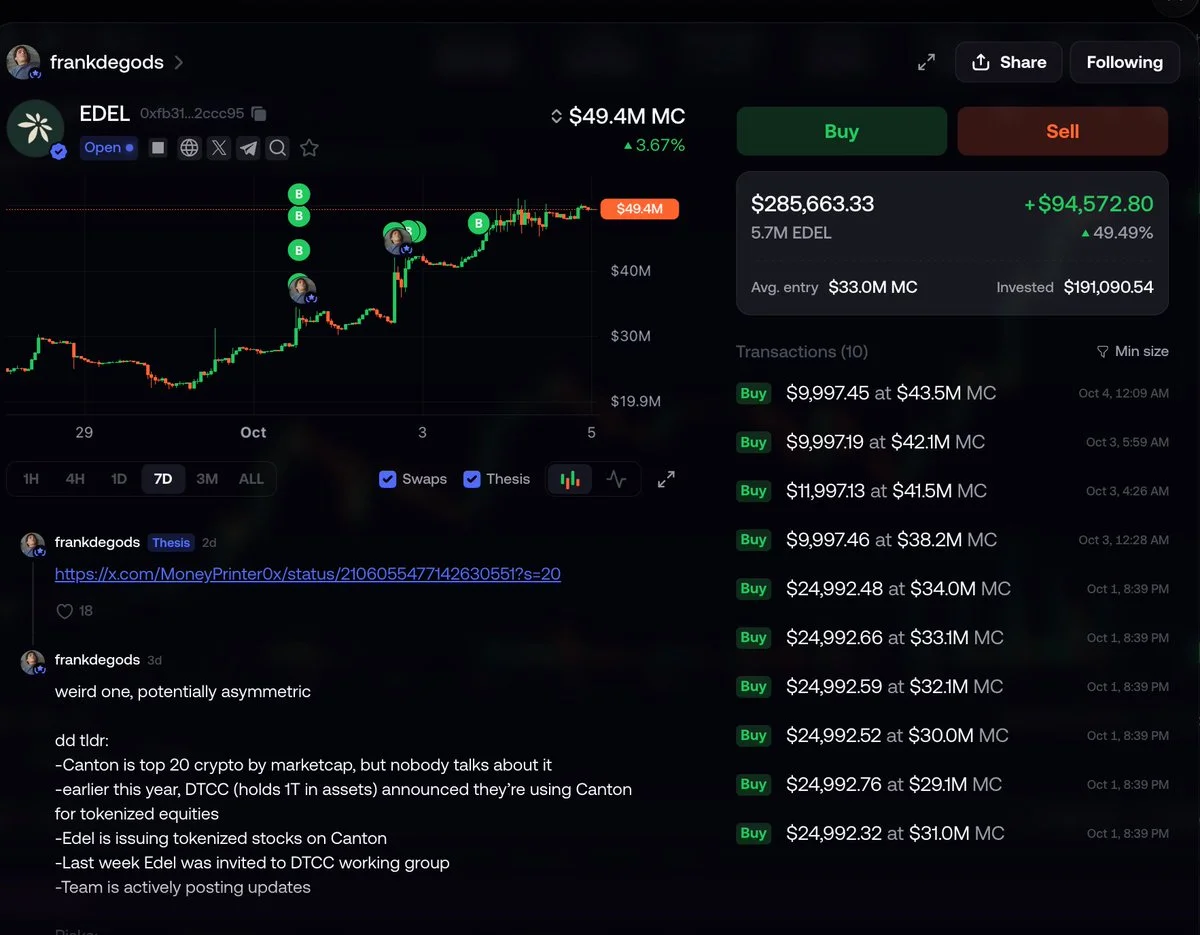Select the $24,992.76 at $29.1M MC transaction

point(952,785)
